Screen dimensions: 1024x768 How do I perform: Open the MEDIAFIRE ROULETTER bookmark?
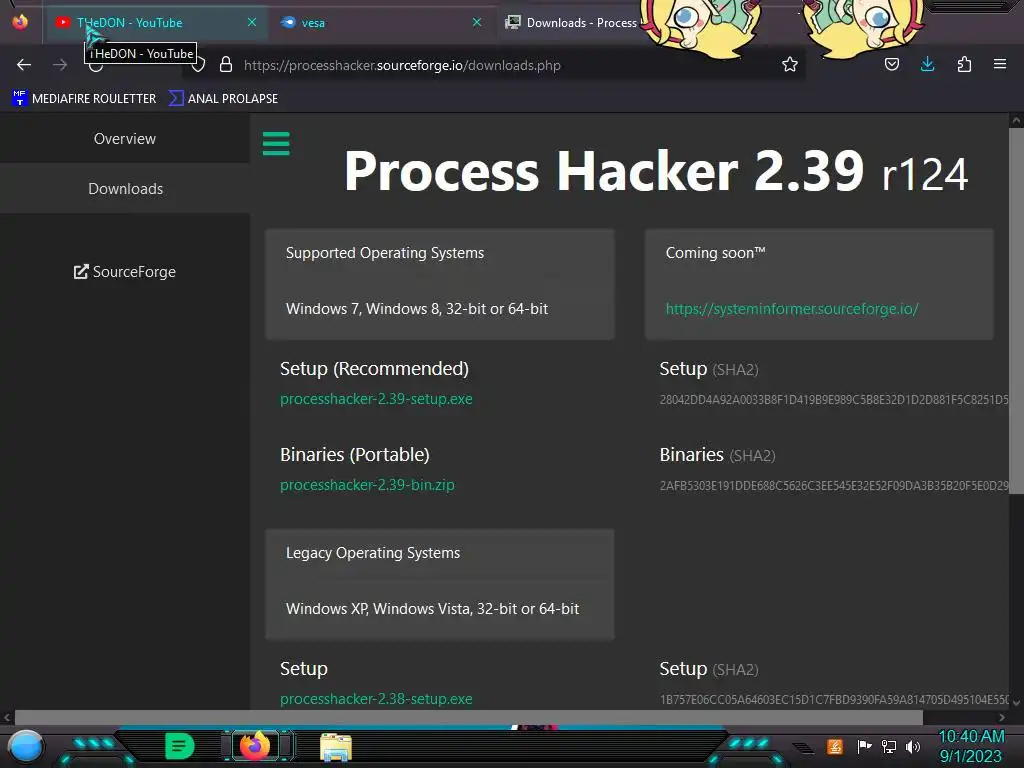tap(84, 99)
